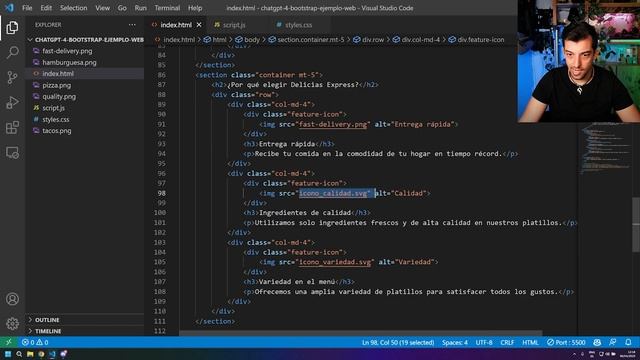Open the Selection menu
Viewport: 640px width, 360px height.
tap(73, 8)
